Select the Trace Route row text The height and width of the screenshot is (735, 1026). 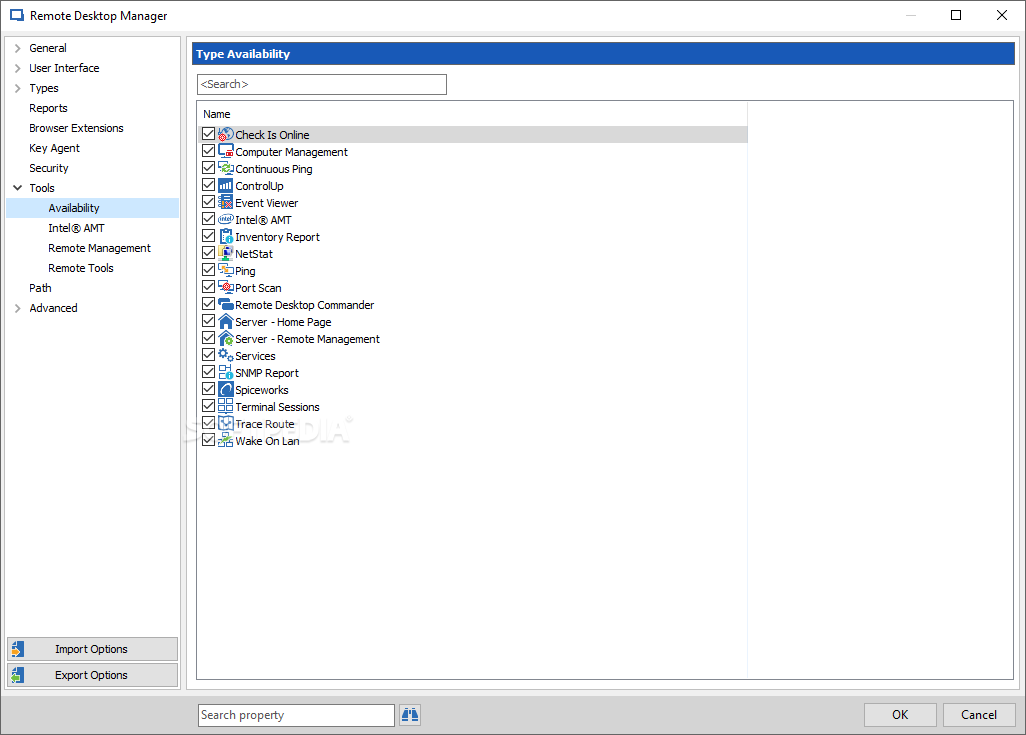[264, 423]
